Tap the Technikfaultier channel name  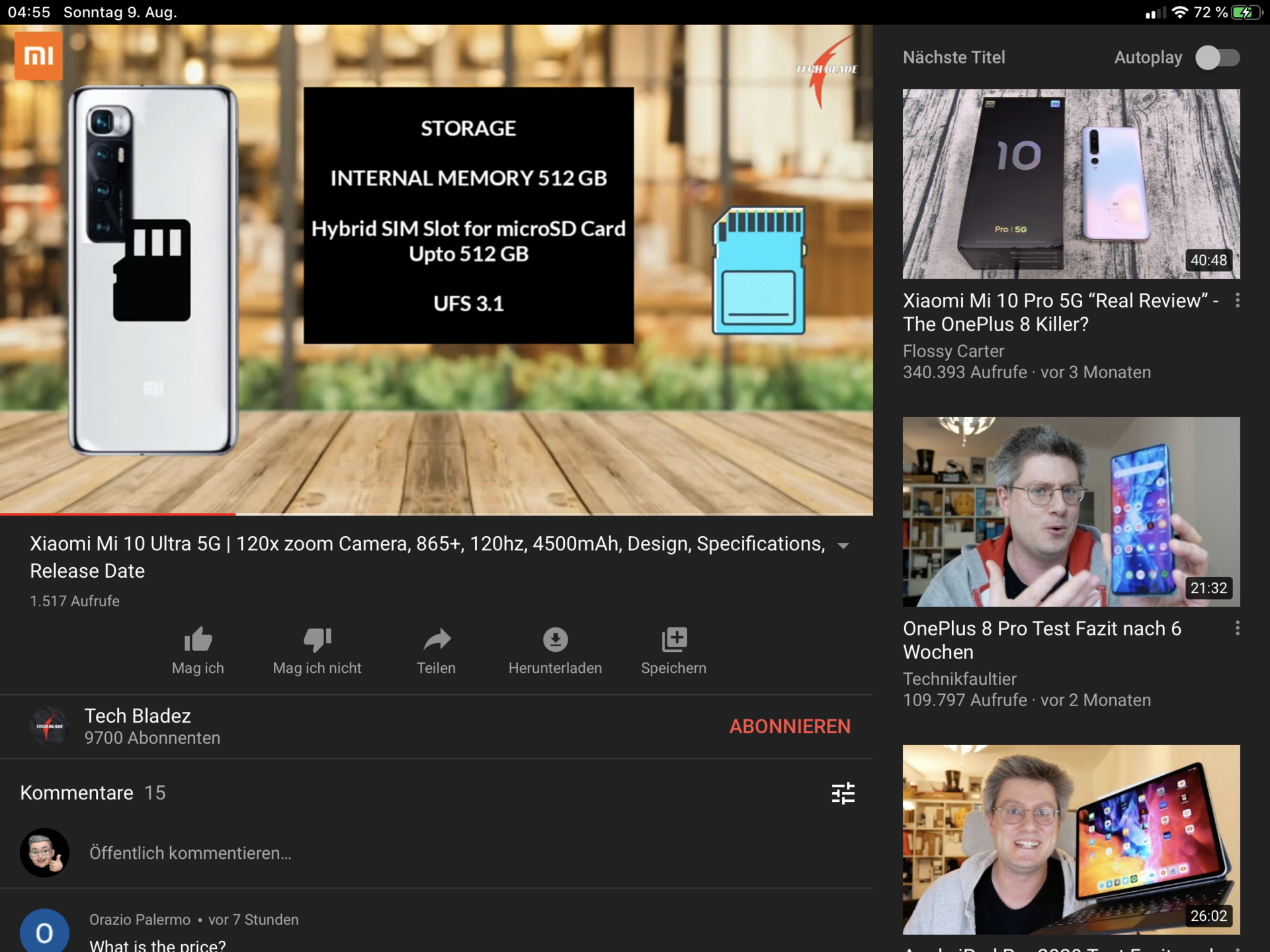959,679
